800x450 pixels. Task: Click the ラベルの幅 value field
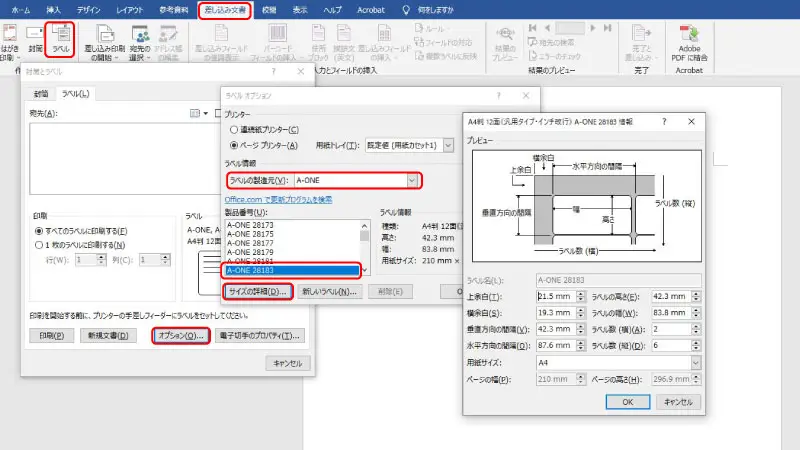671,313
